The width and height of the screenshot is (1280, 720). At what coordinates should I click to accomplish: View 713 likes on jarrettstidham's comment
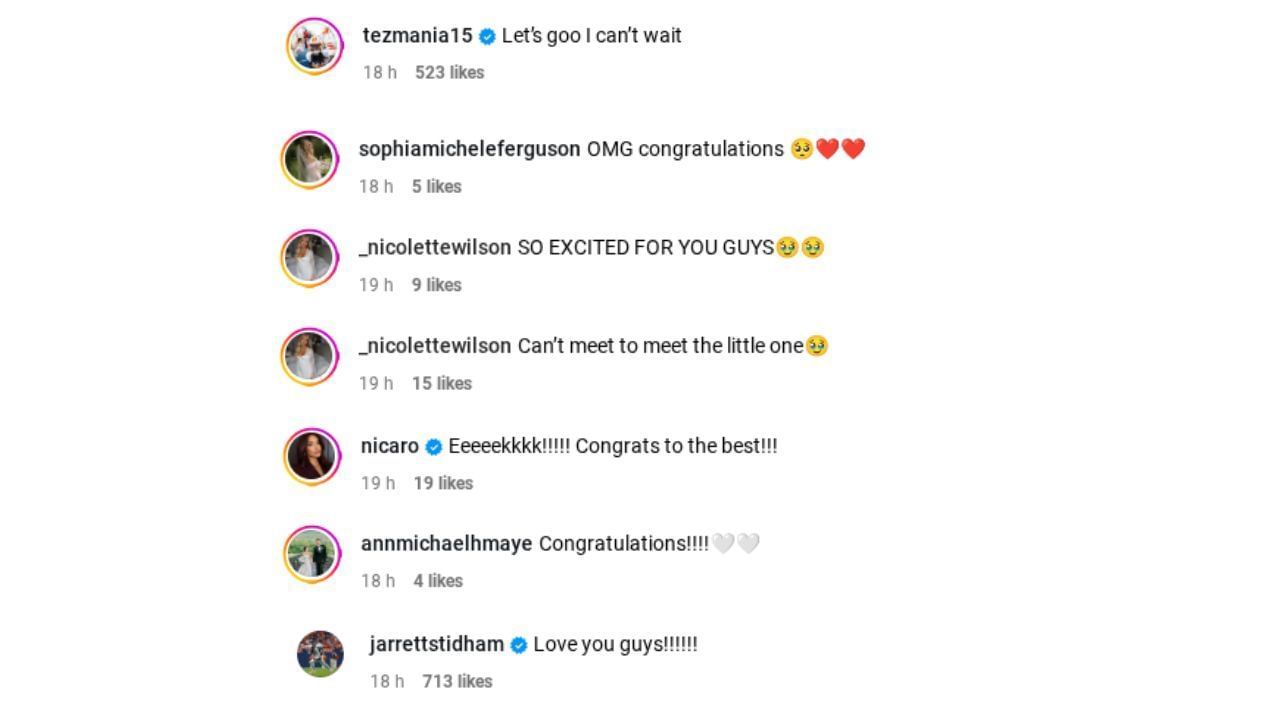pos(457,682)
